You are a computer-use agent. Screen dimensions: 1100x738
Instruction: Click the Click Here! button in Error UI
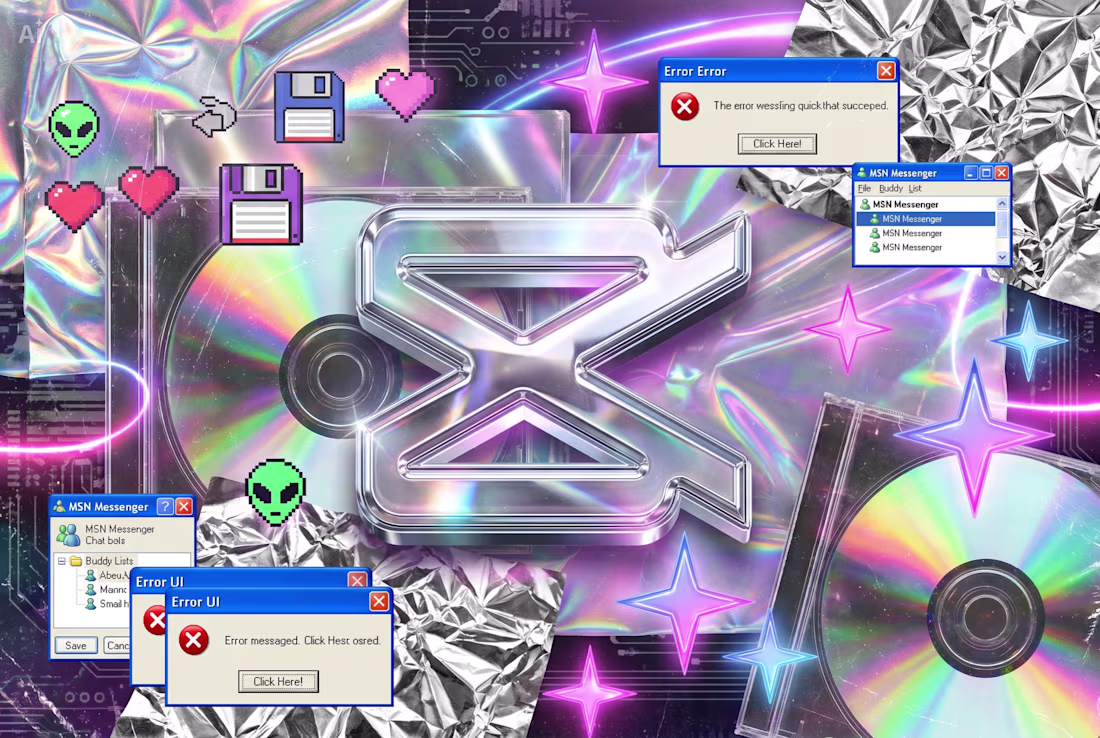pyautogui.click(x=279, y=681)
